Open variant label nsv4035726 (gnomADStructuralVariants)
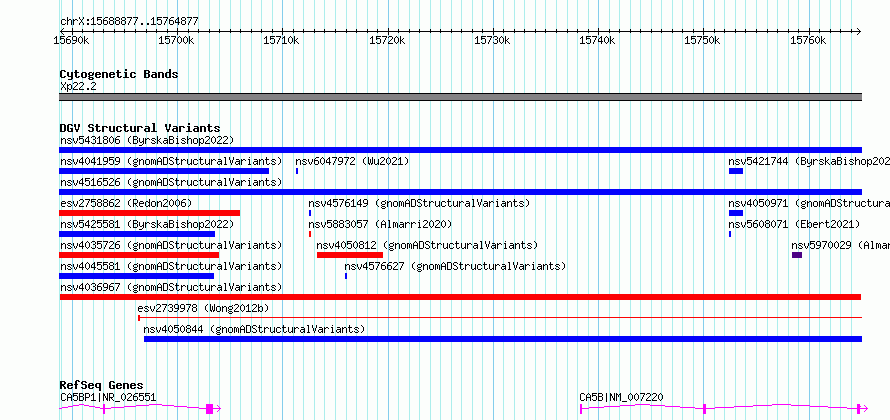Viewport: 890px width, 420px height. tap(171, 245)
